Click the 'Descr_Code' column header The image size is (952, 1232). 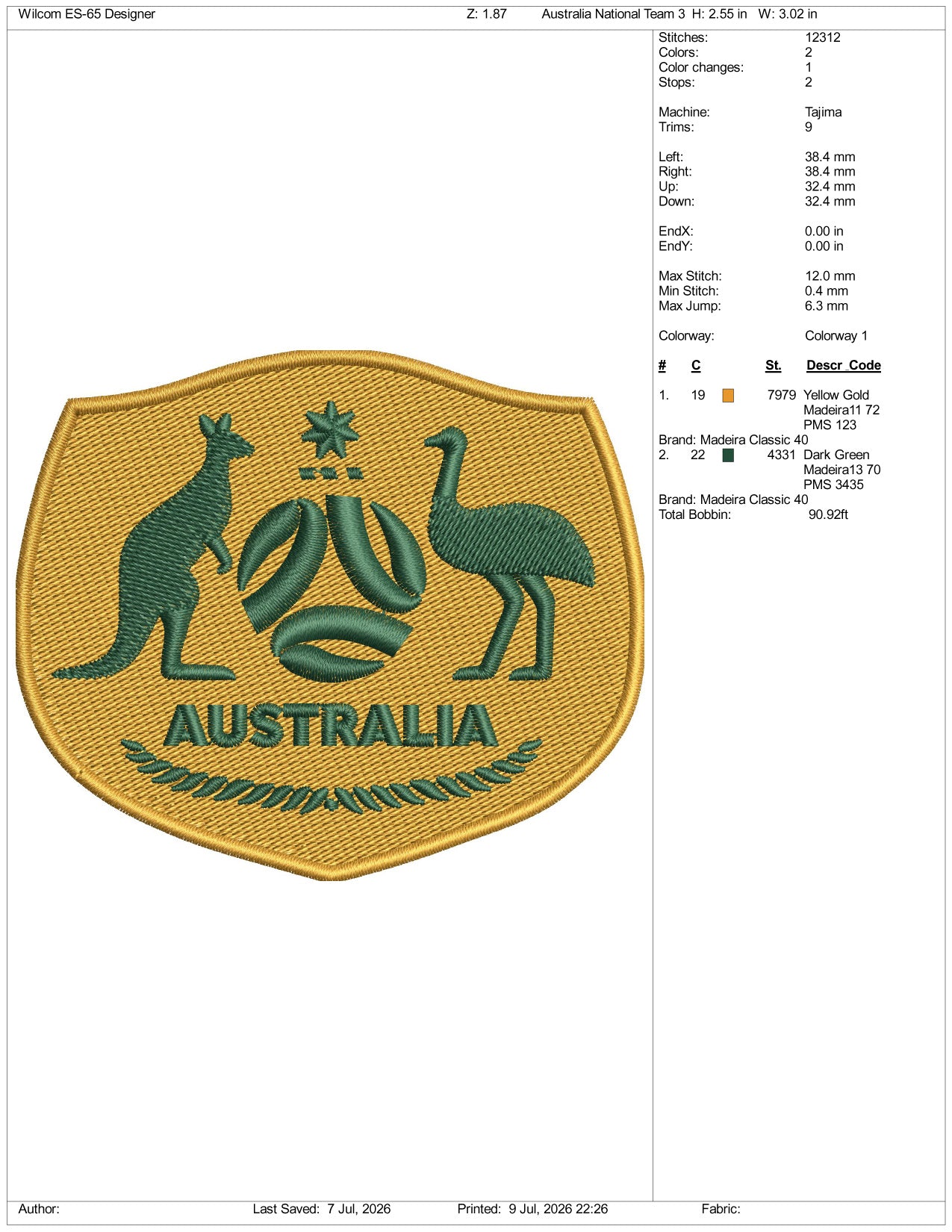coord(844,366)
